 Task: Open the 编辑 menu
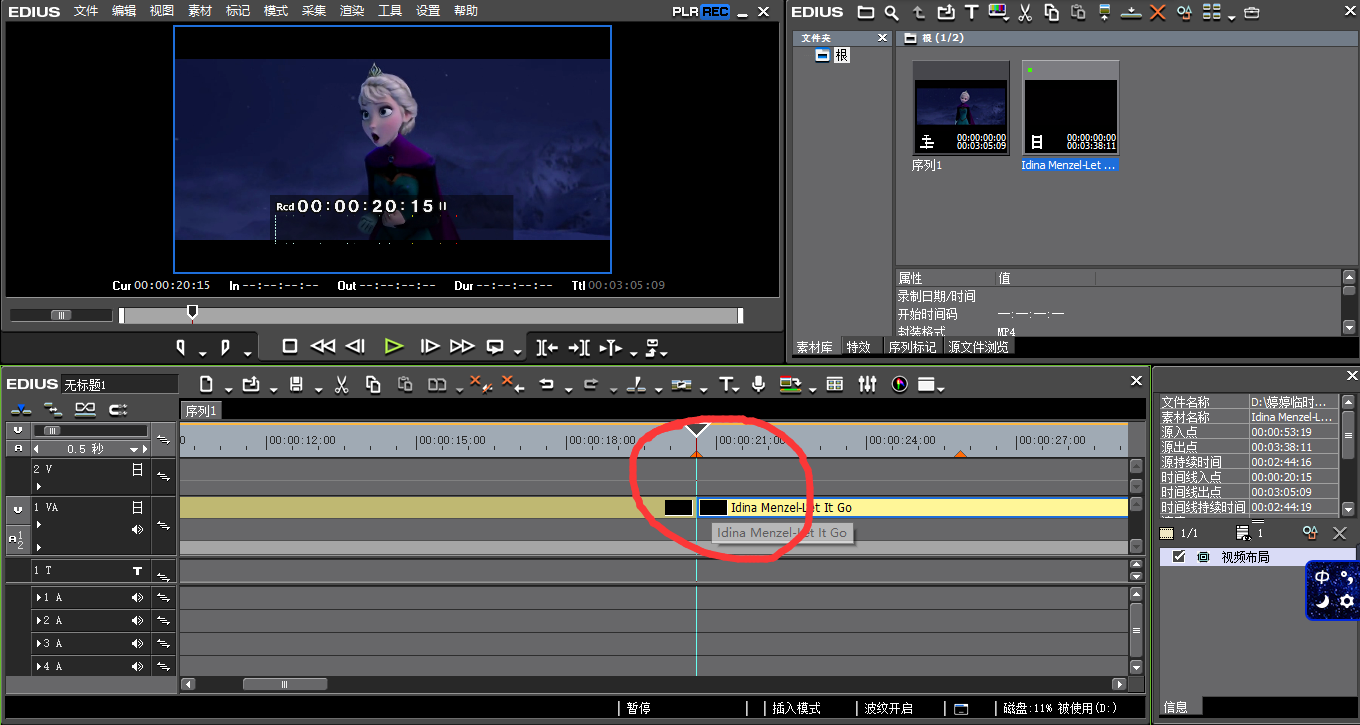(124, 11)
